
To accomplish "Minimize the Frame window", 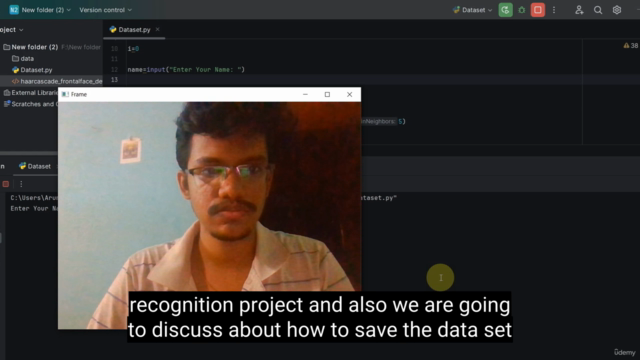I will coord(305,94).
